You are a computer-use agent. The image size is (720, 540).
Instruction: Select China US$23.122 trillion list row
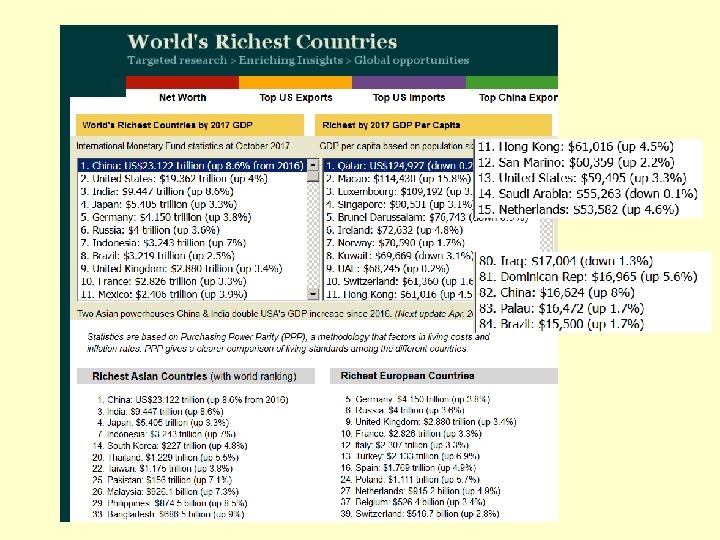[x=192, y=165]
